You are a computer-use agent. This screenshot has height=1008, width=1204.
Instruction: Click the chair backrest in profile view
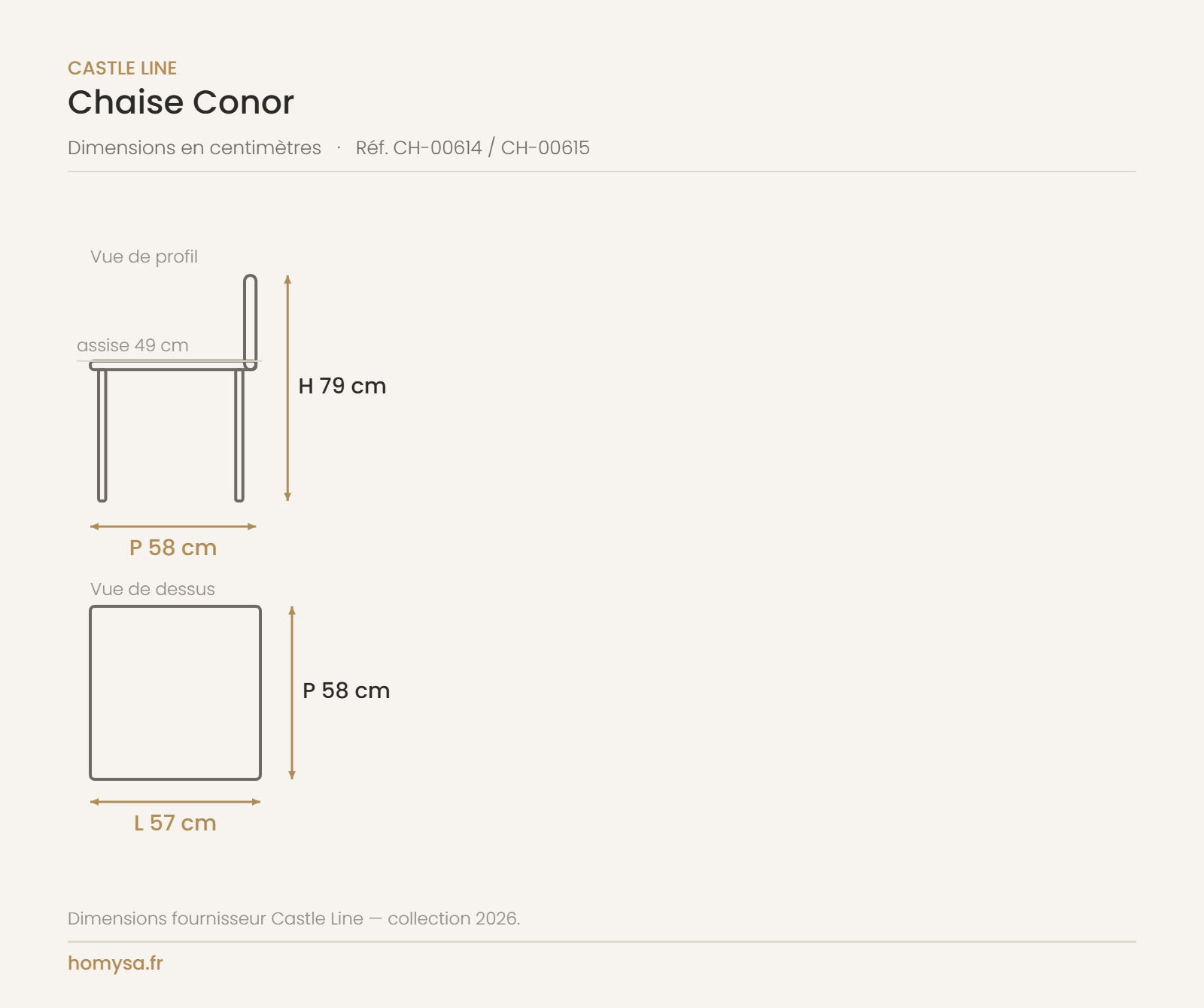pos(251,321)
